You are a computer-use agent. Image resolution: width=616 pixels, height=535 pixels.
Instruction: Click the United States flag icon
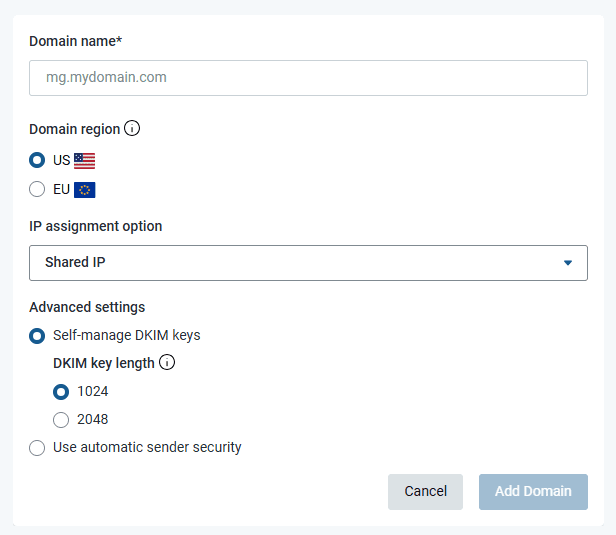coord(85,160)
